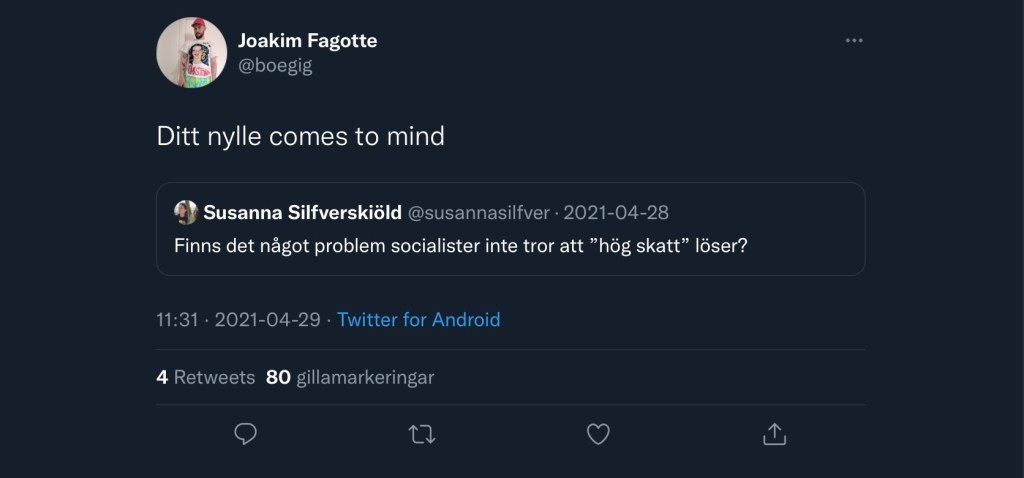This screenshot has height=478, width=1024.
Task: Open Susanna Silfverskiöld's name in the quoted tweet
Action: click(303, 212)
